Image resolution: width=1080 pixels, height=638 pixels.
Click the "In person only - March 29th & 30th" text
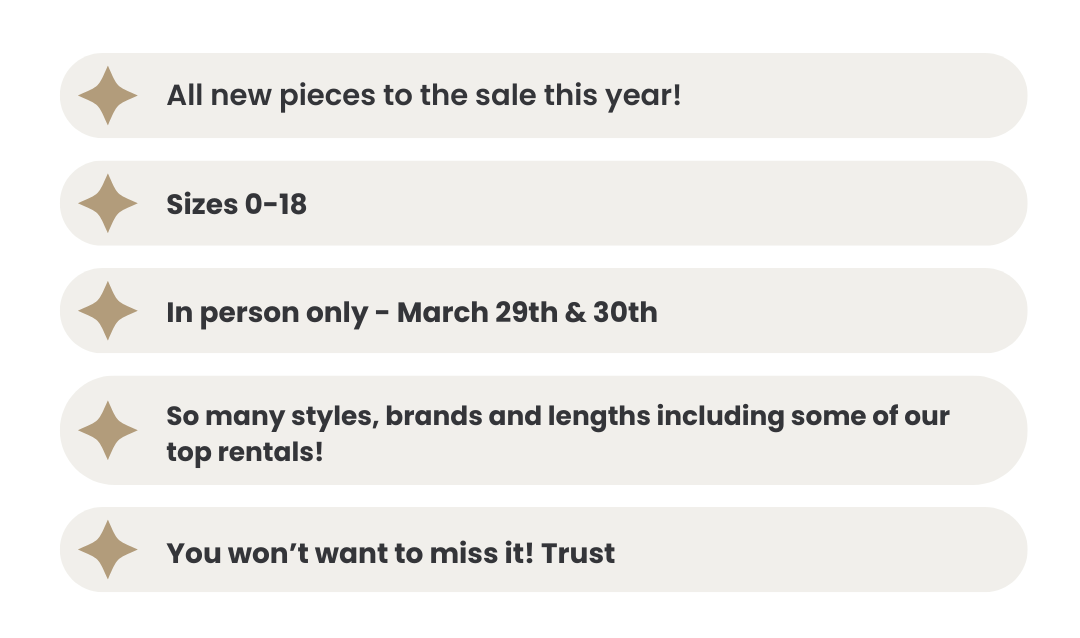pos(412,313)
